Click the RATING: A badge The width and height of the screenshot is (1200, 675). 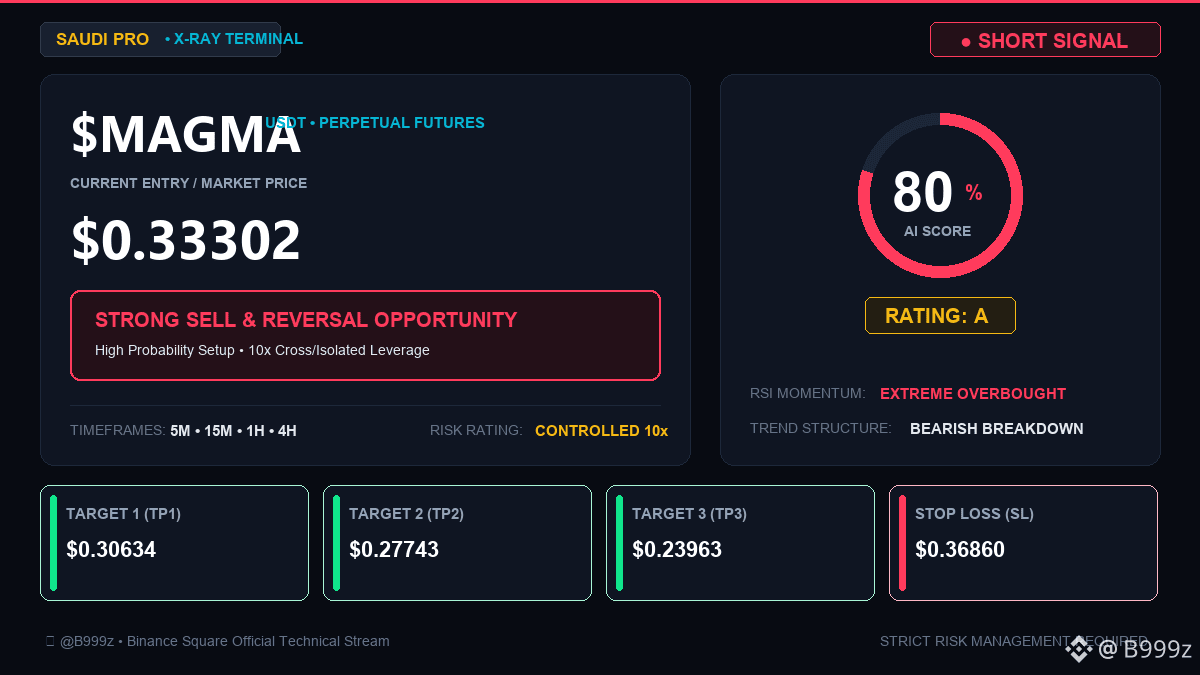(x=940, y=316)
